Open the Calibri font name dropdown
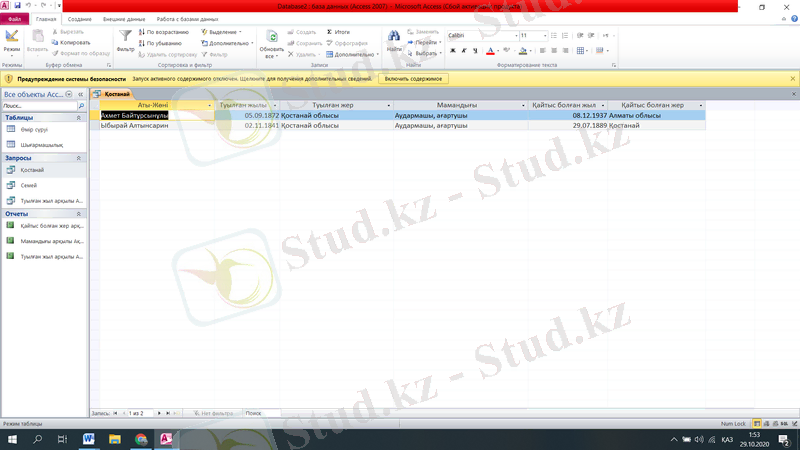 [516, 36]
